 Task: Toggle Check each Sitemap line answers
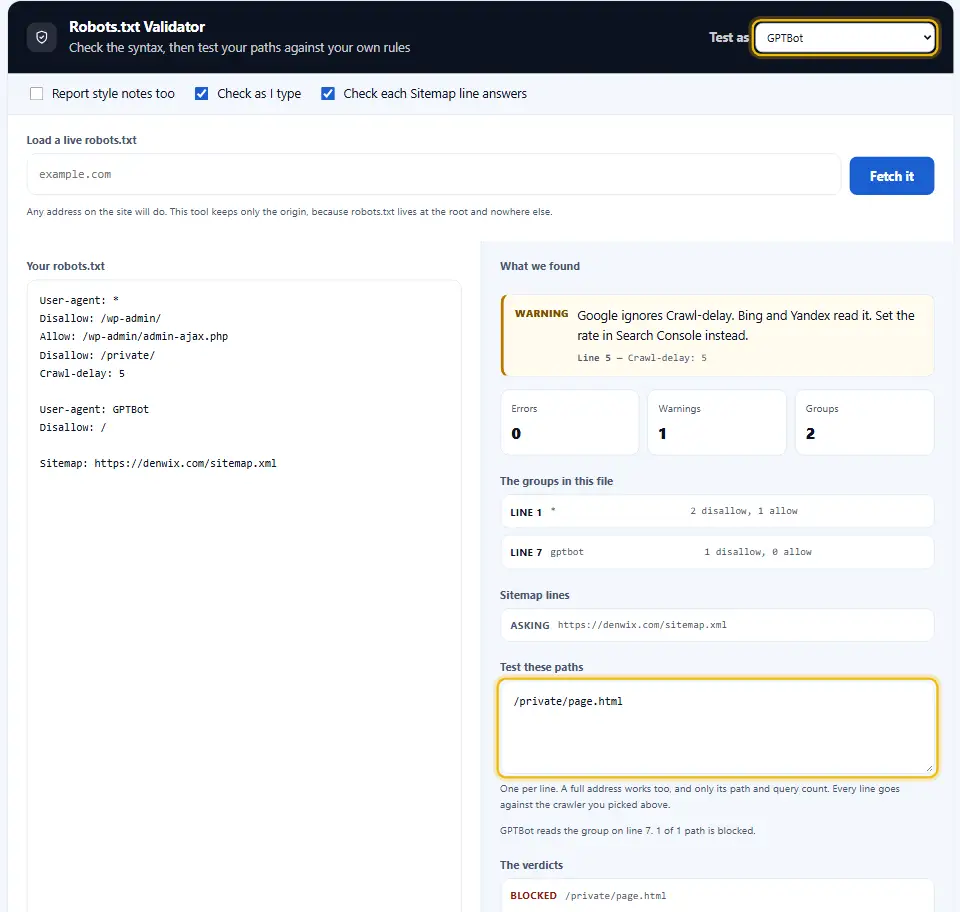328,94
